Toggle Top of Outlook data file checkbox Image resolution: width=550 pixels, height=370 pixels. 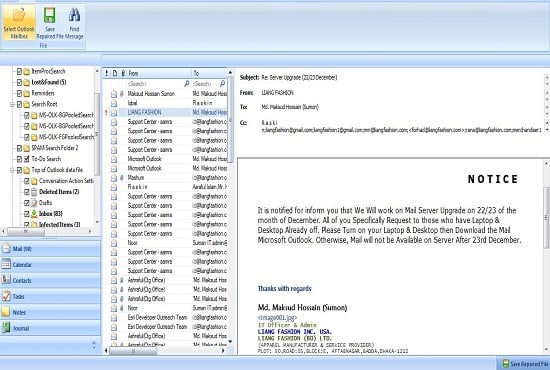[x=19, y=170]
